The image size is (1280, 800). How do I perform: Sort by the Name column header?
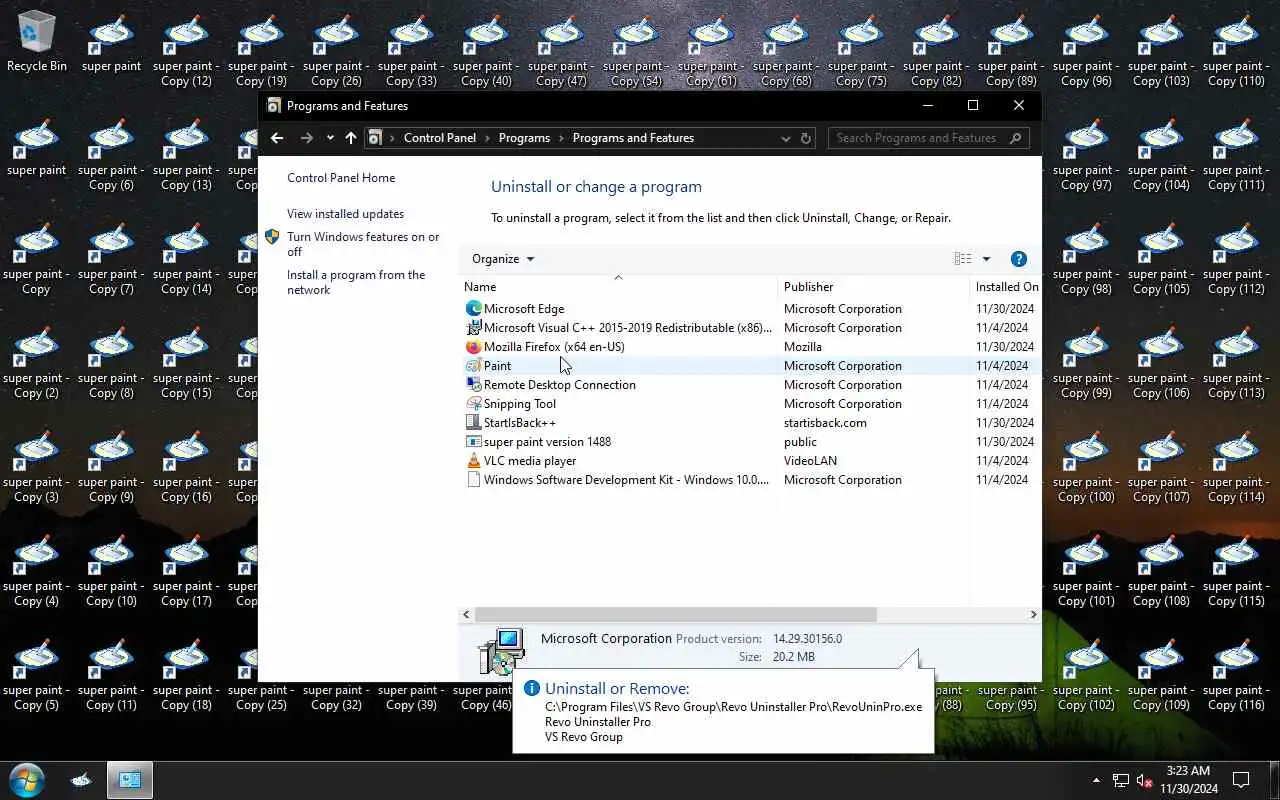(x=618, y=287)
